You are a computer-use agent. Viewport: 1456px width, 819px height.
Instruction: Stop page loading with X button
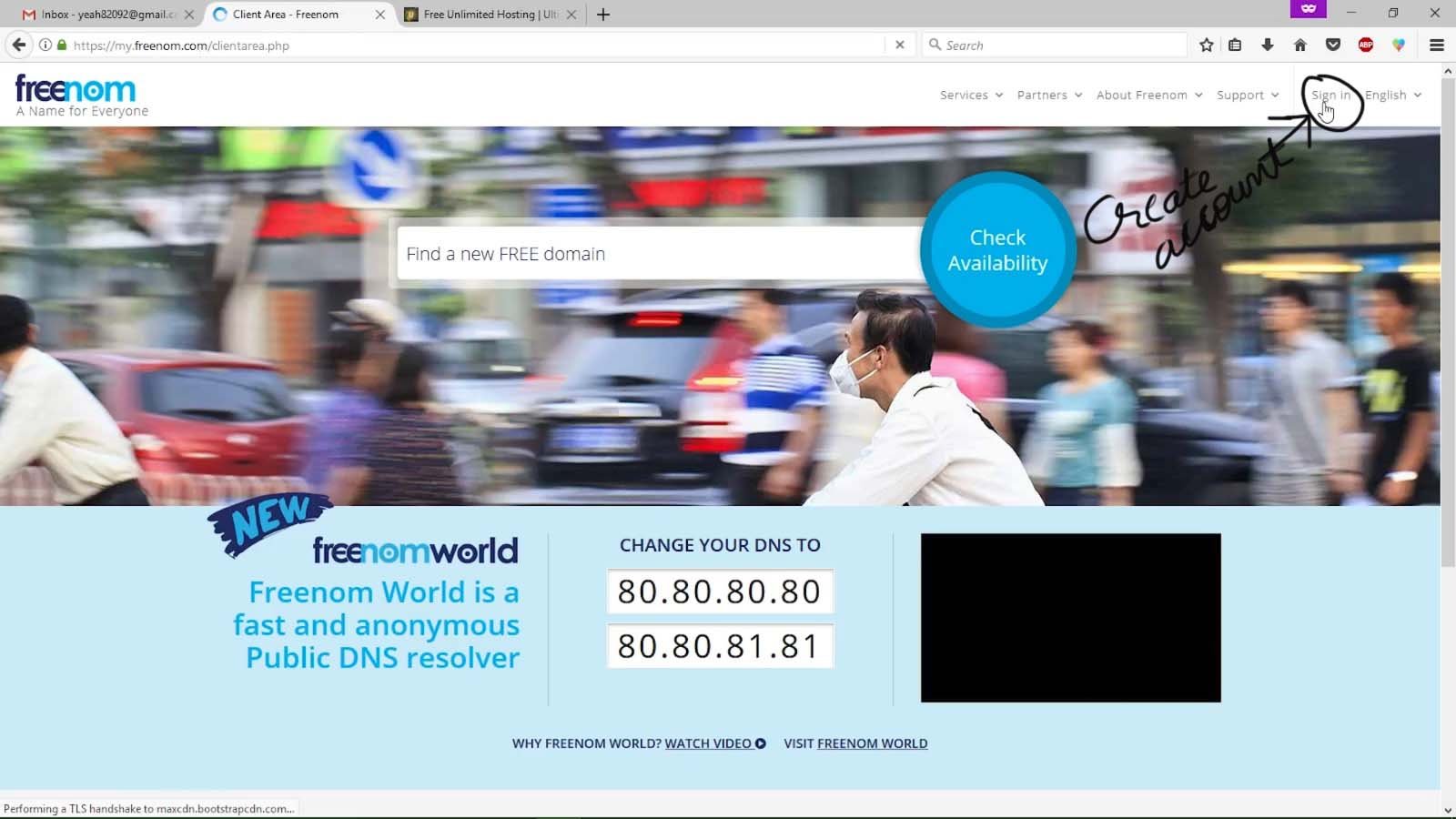click(900, 45)
